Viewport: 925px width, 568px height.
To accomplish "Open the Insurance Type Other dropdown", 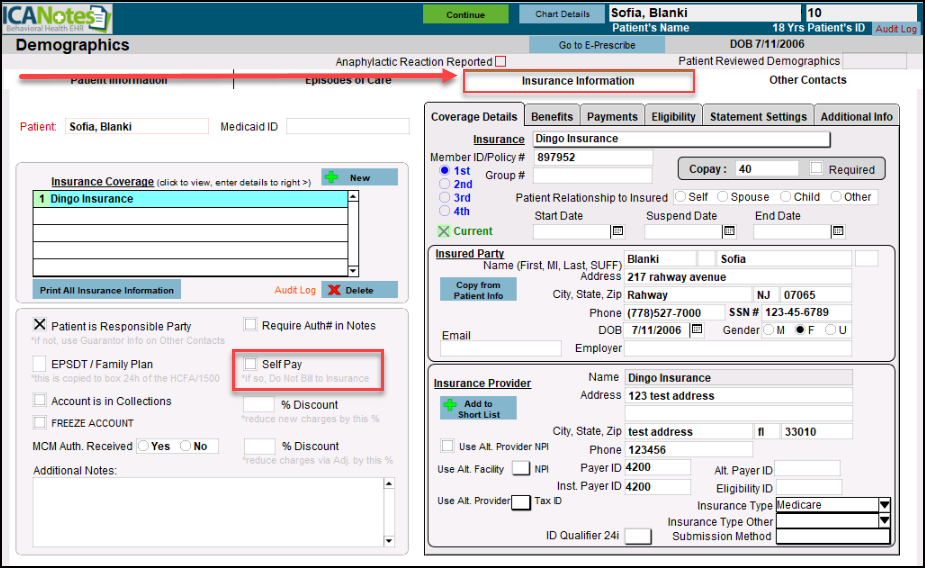I will [x=884, y=521].
